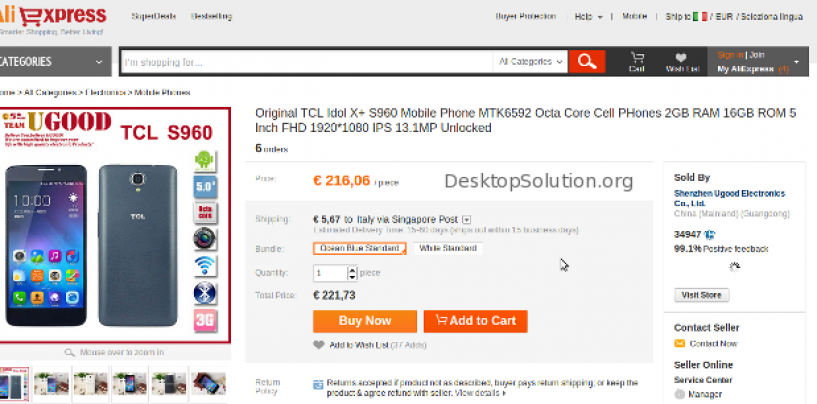This screenshot has height=404, width=817.
Task: Open the Help menu
Action: (588, 17)
